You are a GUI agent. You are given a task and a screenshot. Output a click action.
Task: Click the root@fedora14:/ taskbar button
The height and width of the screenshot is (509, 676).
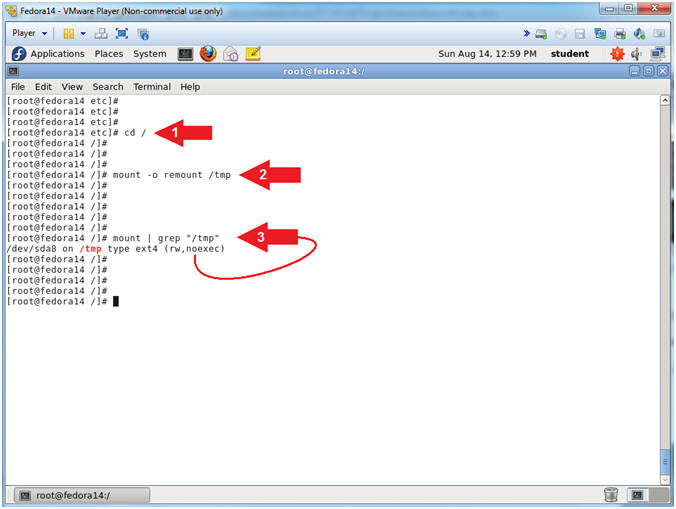pos(82,495)
